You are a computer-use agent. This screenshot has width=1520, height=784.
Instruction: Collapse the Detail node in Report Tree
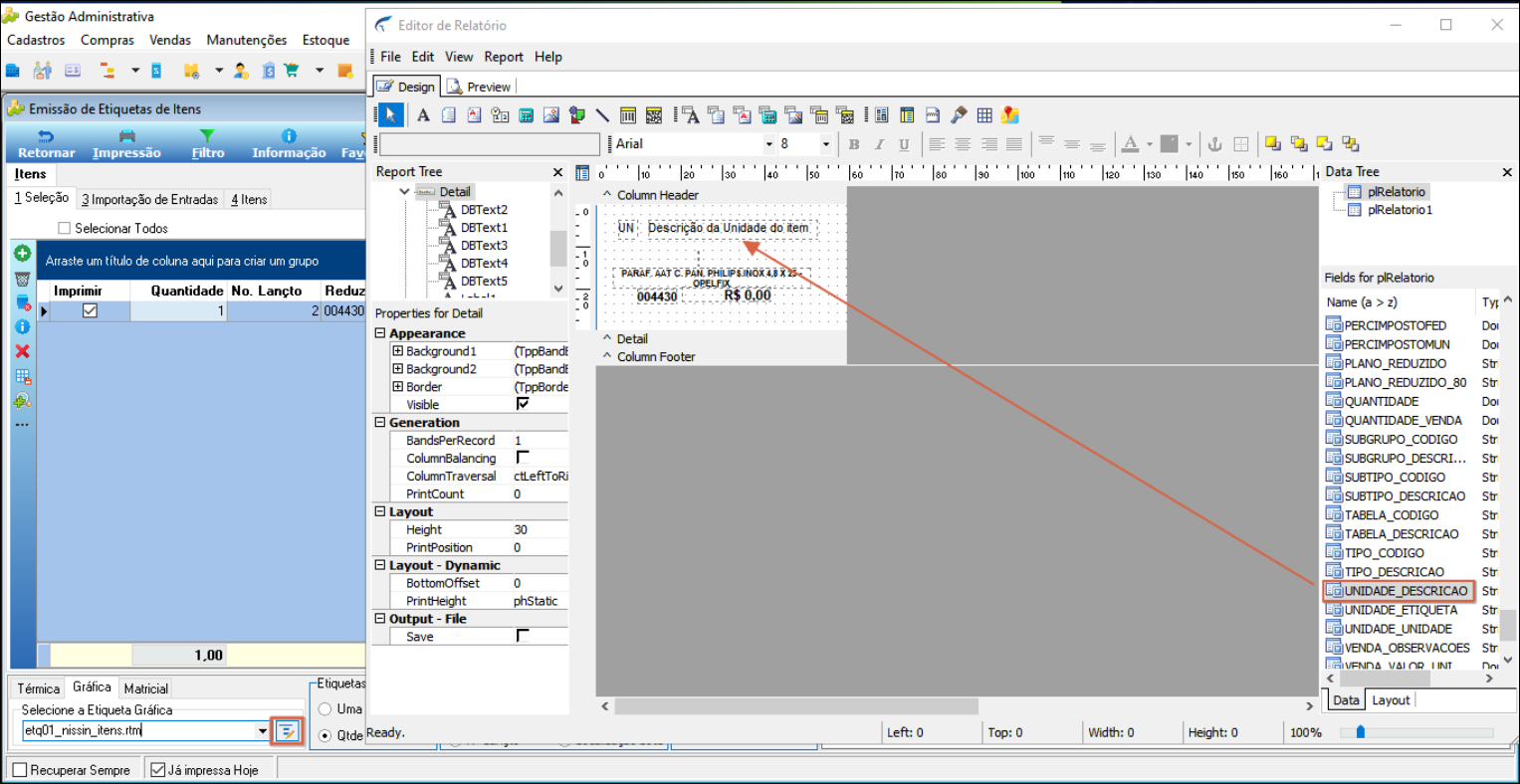(404, 191)
